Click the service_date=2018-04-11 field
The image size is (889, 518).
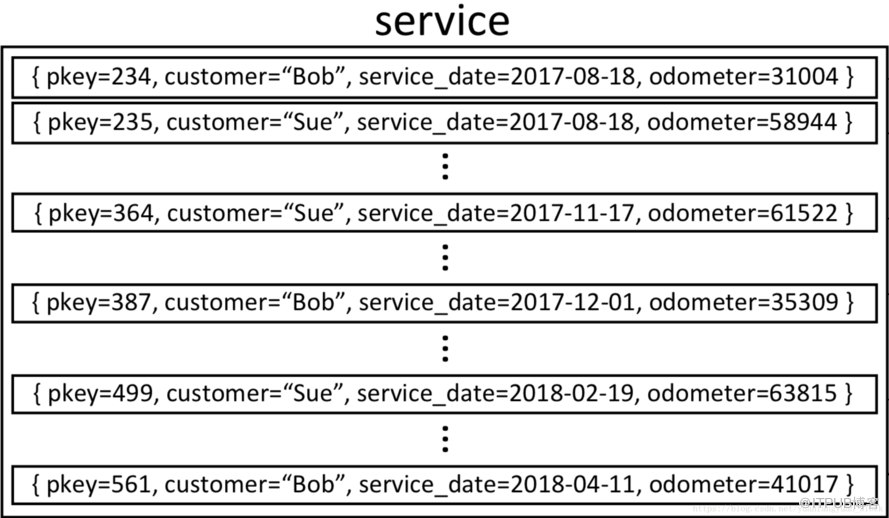tap(494, 485)
